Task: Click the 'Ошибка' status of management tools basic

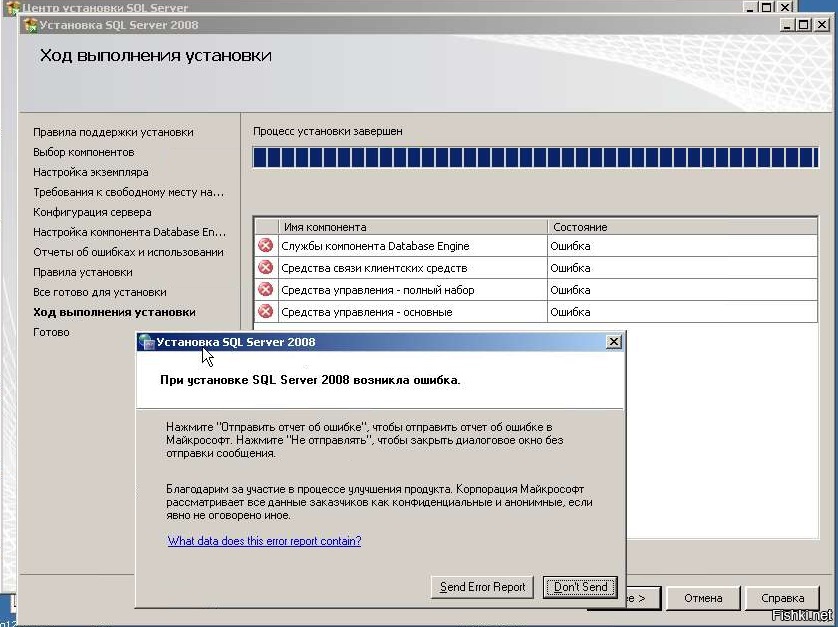Action: tap(570, 312)
